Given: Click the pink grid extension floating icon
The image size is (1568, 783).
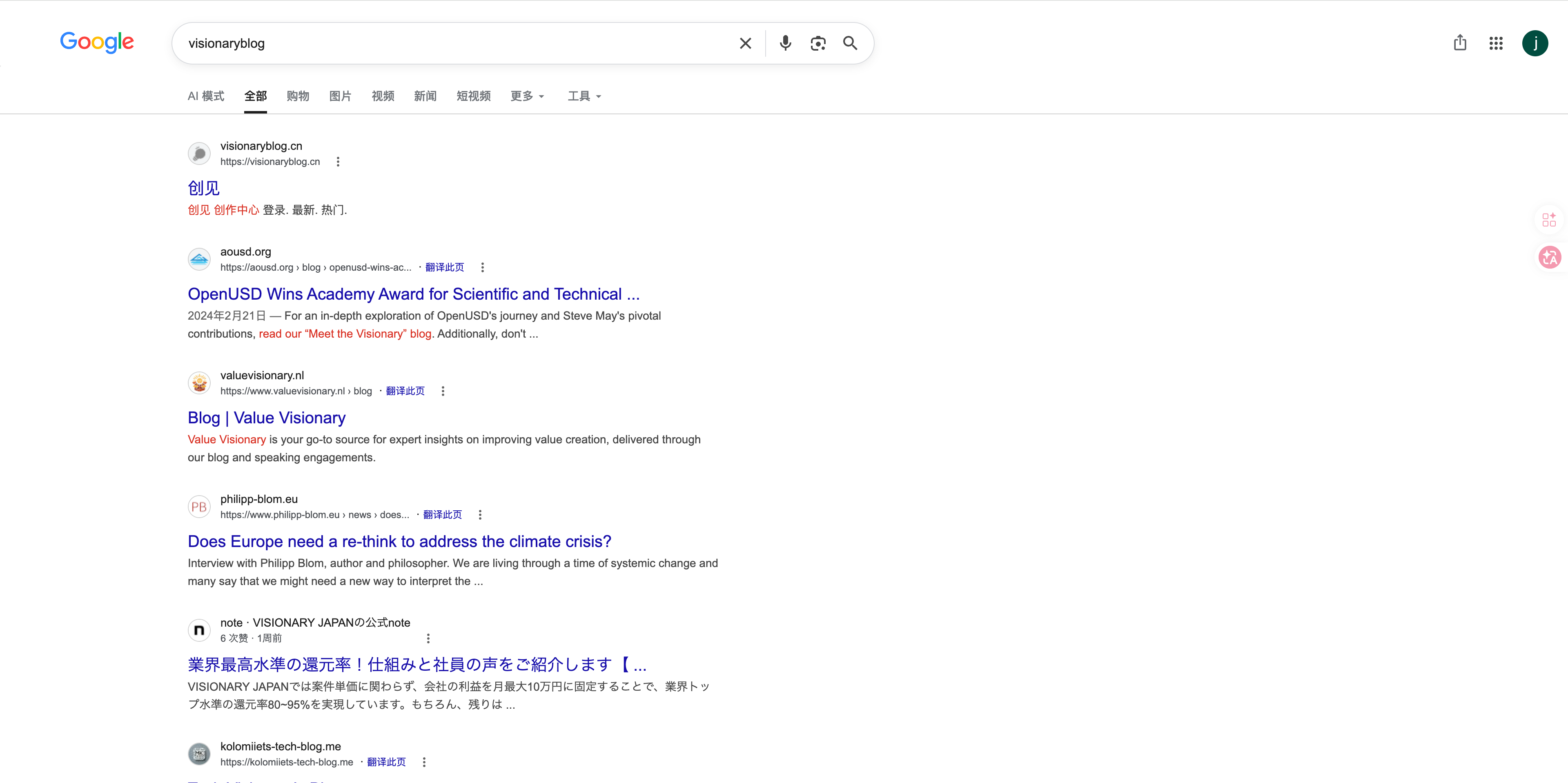Looking at the screenshot, I should coord(1549,220).
